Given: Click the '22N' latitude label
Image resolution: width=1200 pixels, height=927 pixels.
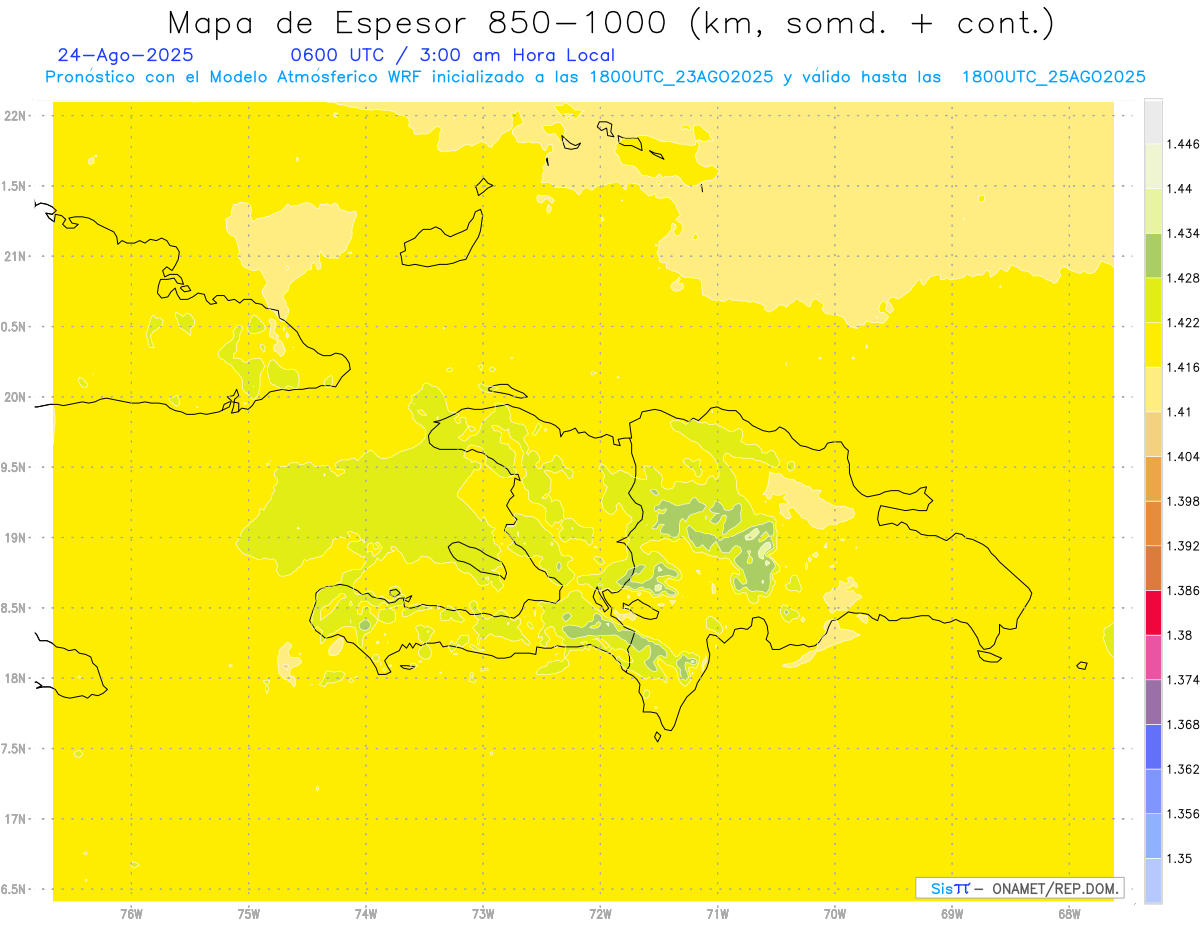Looking at the screenshot, I should point(16,116).
